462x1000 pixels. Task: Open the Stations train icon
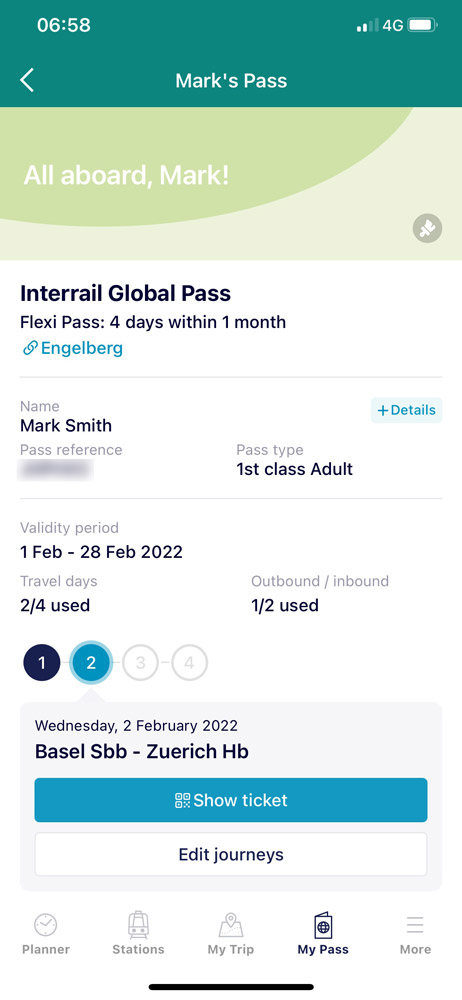point(138,924)
